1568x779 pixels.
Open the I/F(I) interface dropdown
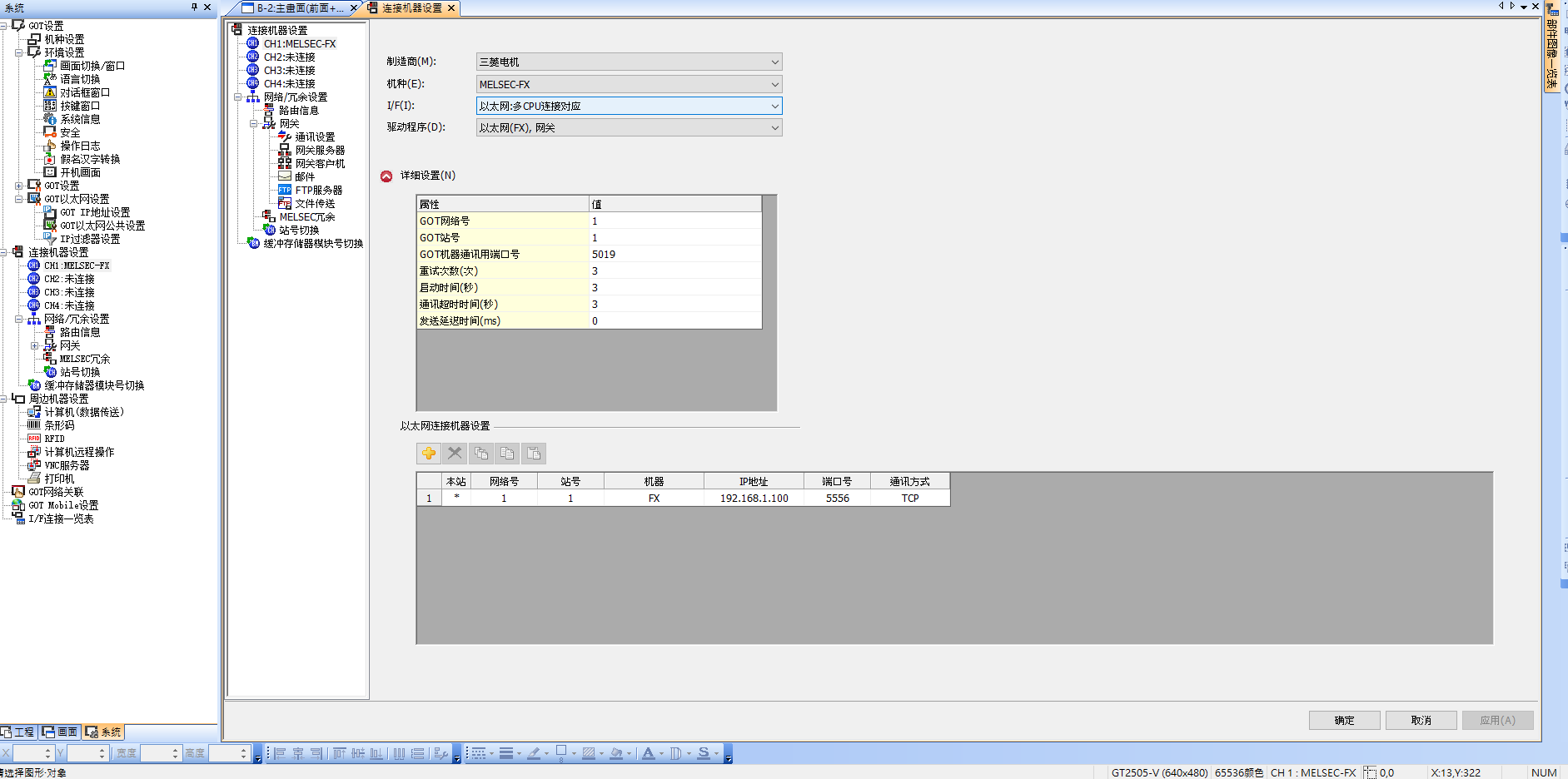pyautogui.click(x=629, y=107)
